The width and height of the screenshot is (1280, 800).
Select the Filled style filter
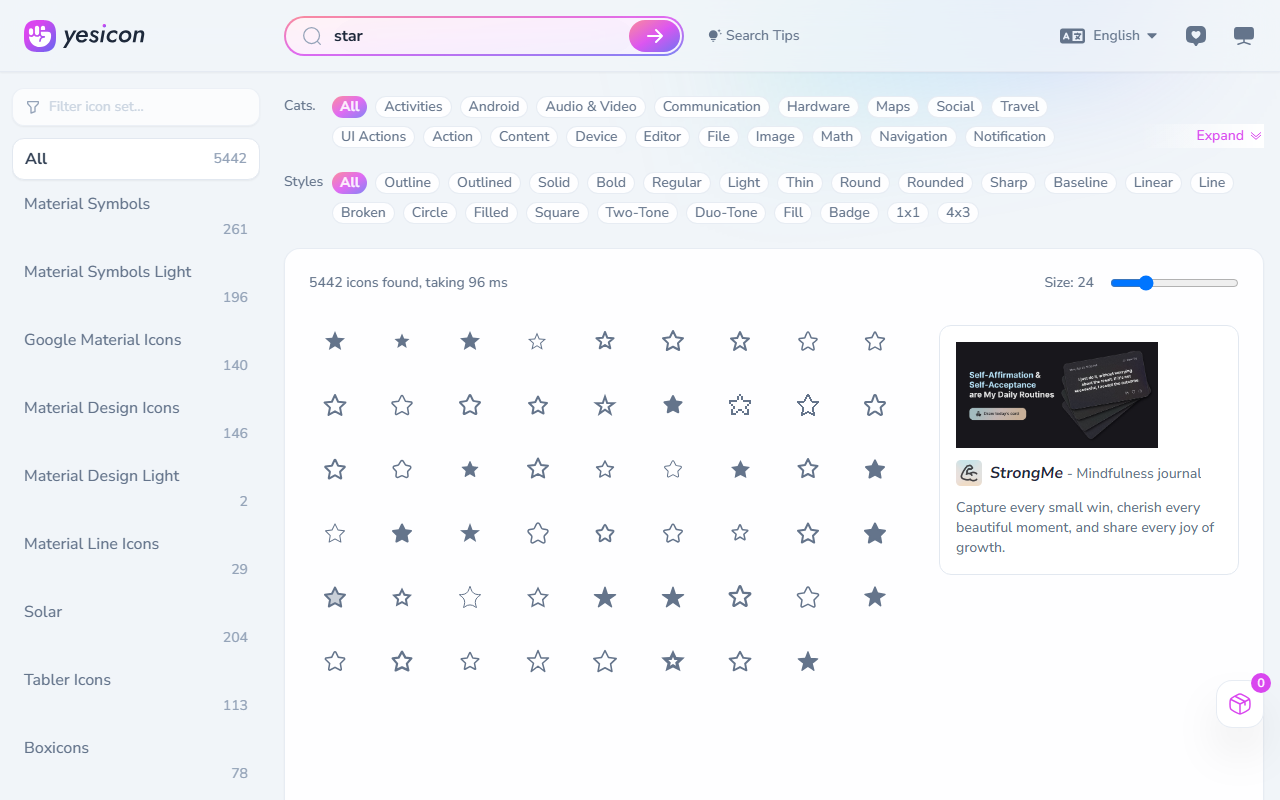(491, 213)
